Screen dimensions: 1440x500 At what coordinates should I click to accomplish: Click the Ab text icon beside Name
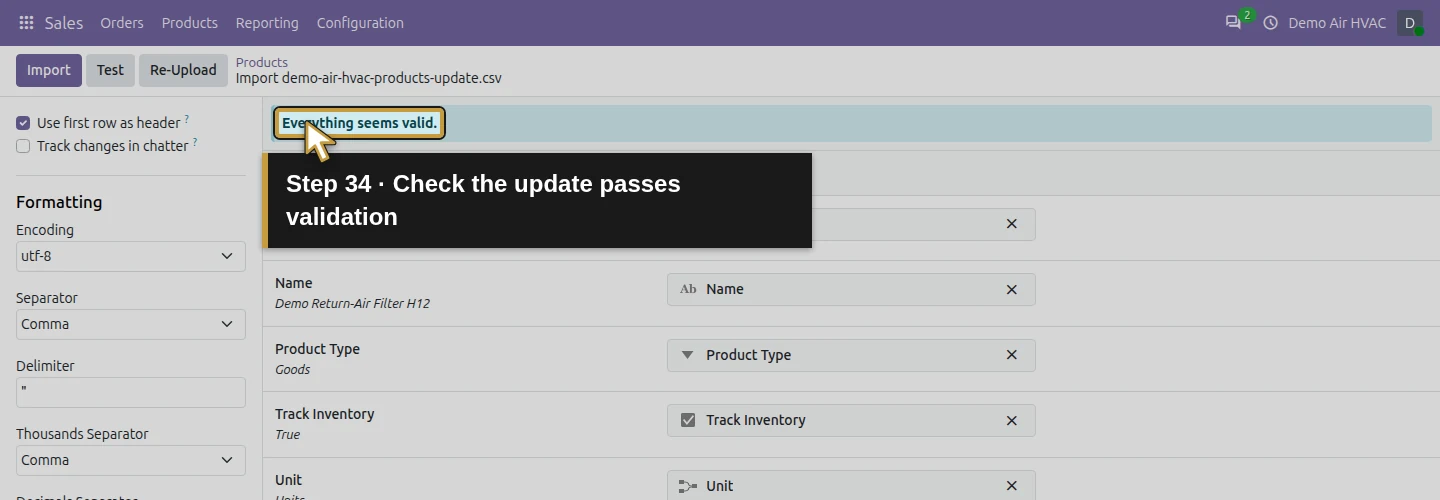click(x=688, y=289)
